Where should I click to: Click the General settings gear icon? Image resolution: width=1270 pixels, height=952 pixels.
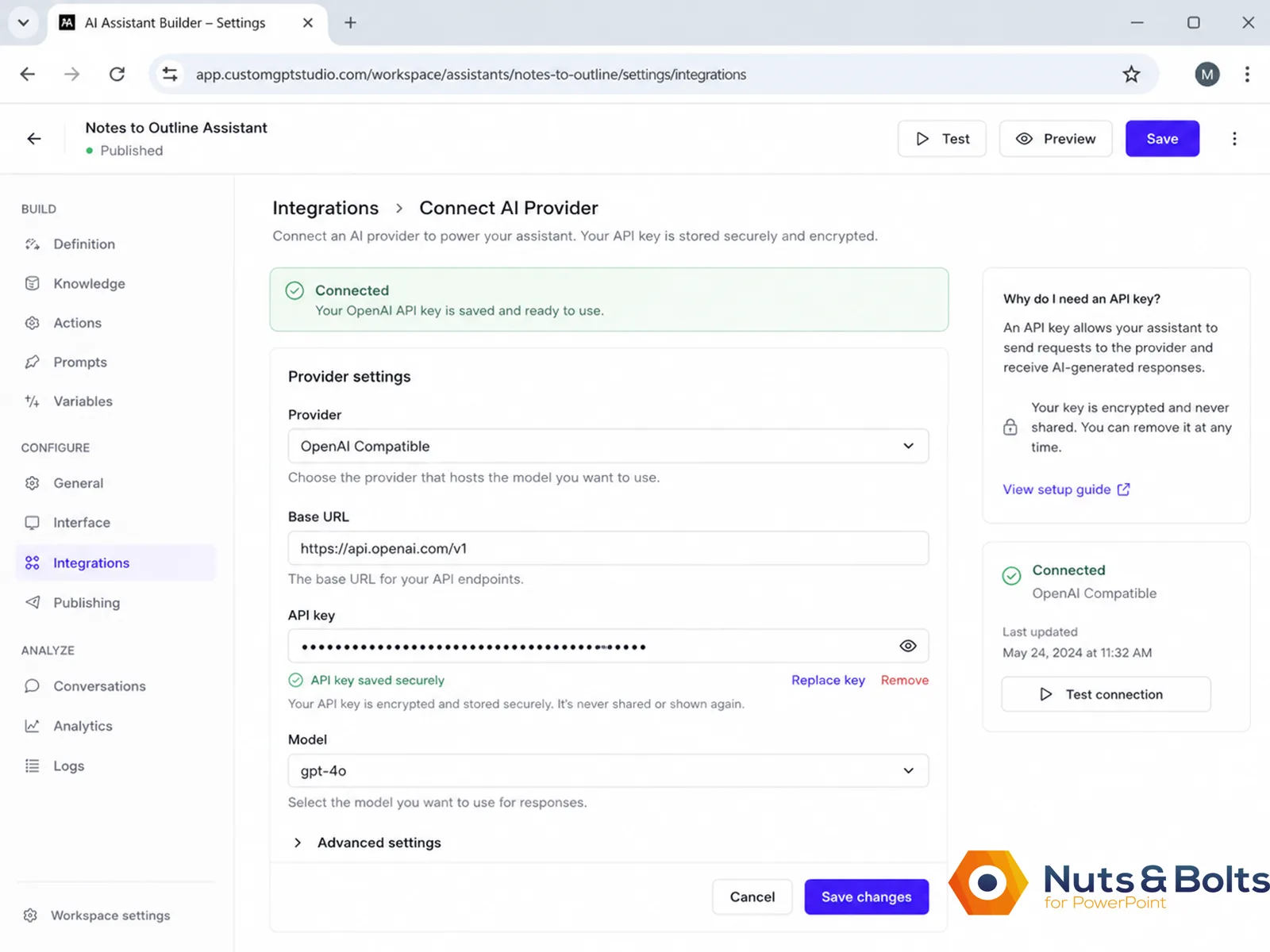pyautogui.click(x=32, y=483)
